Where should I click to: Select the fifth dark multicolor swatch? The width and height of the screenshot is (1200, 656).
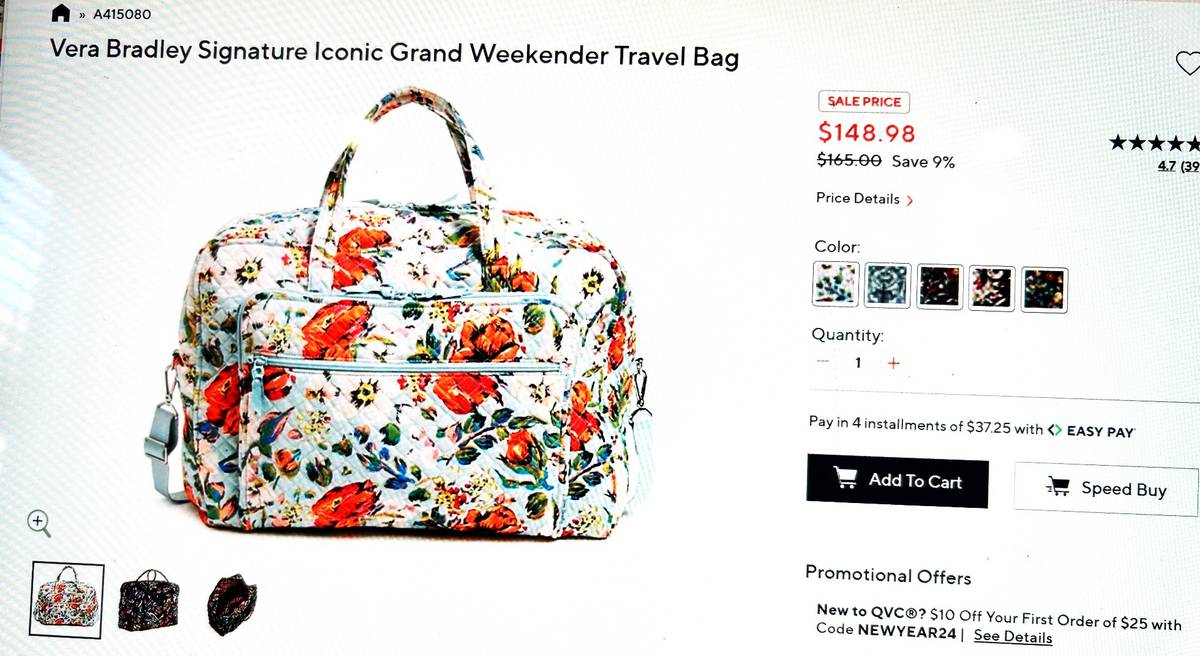click(x=1045, y=289)
